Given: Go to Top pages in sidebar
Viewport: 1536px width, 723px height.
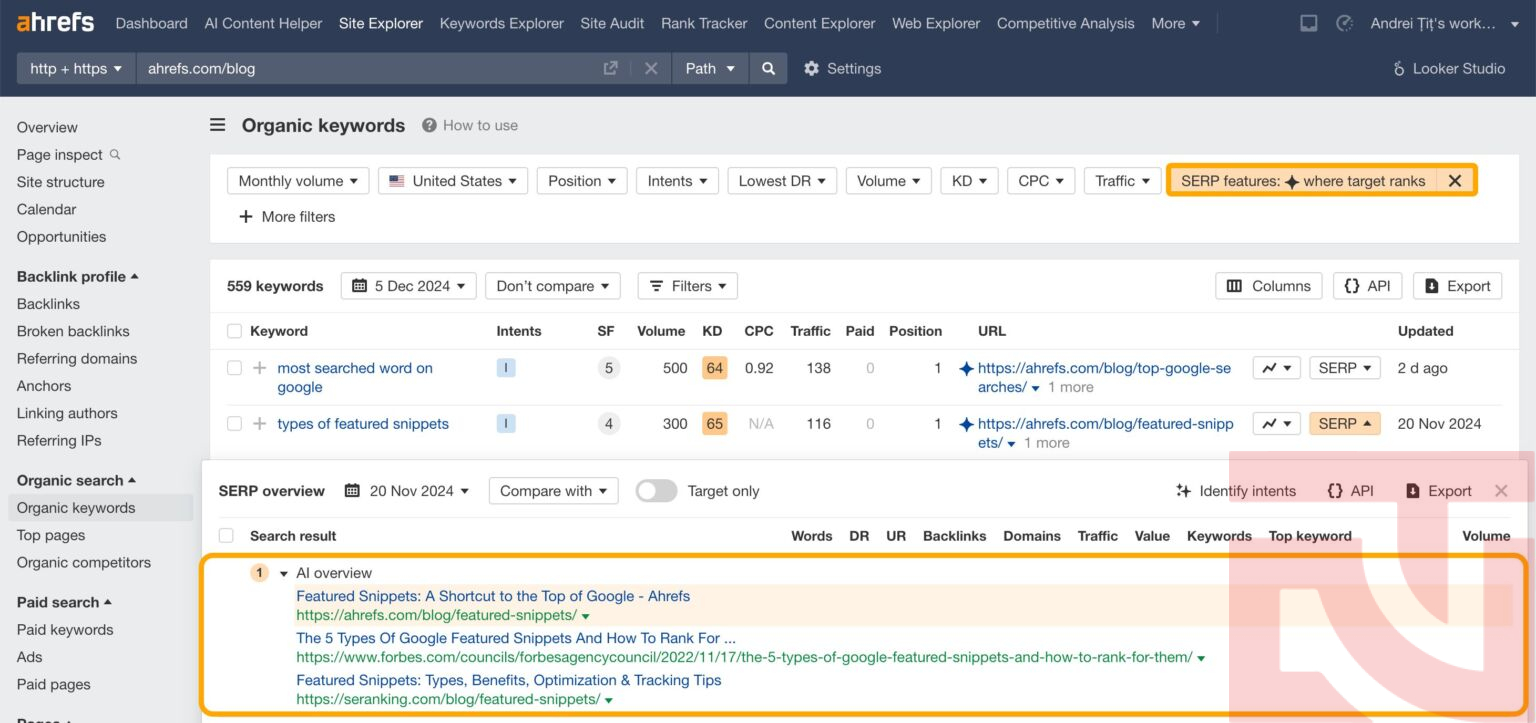Looking at the screenshot, I should tap(51, 535).
